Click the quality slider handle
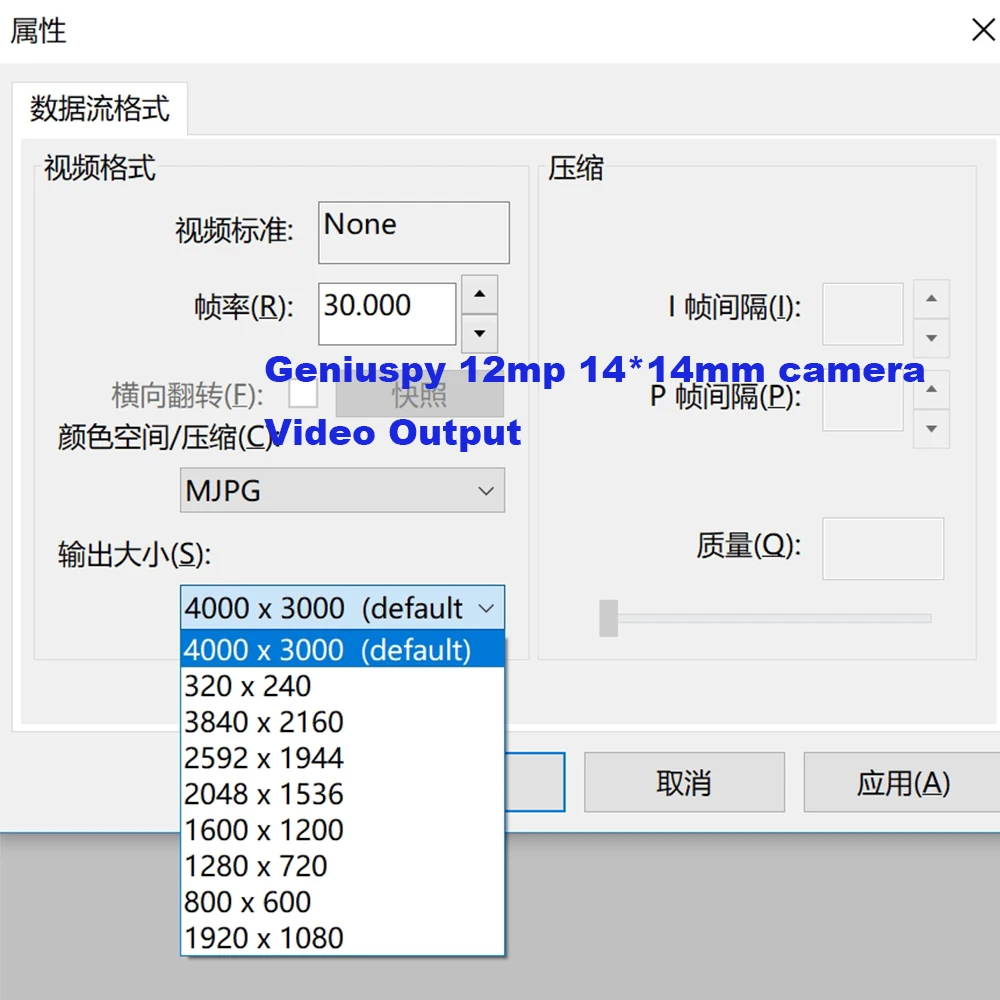The width and height of the screenshot is (1000, 1000). (608, 618)
